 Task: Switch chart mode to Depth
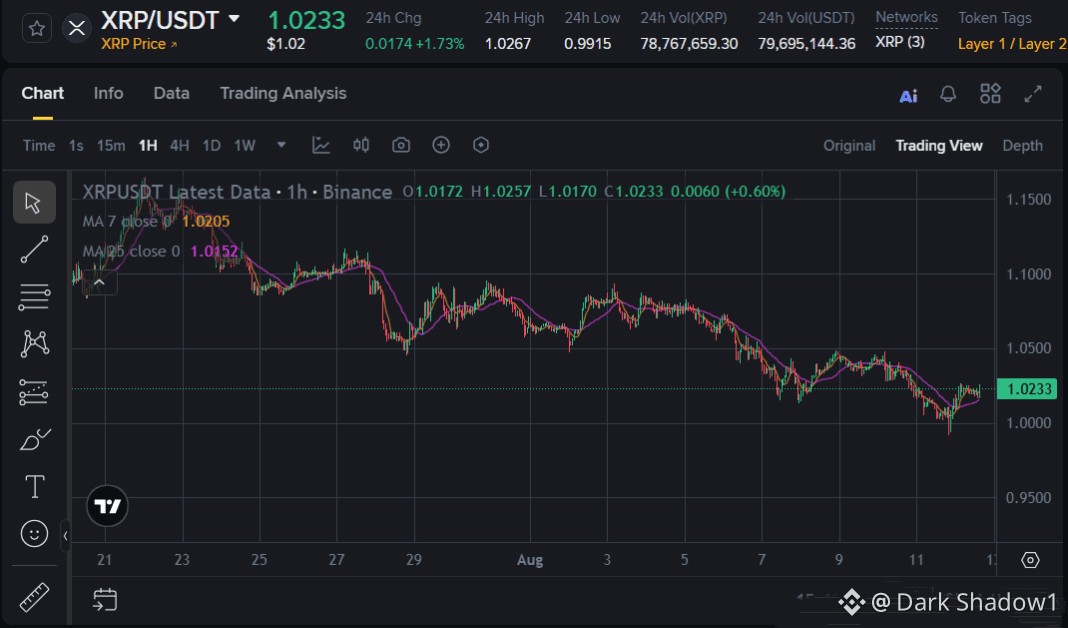pos(1022,146)
